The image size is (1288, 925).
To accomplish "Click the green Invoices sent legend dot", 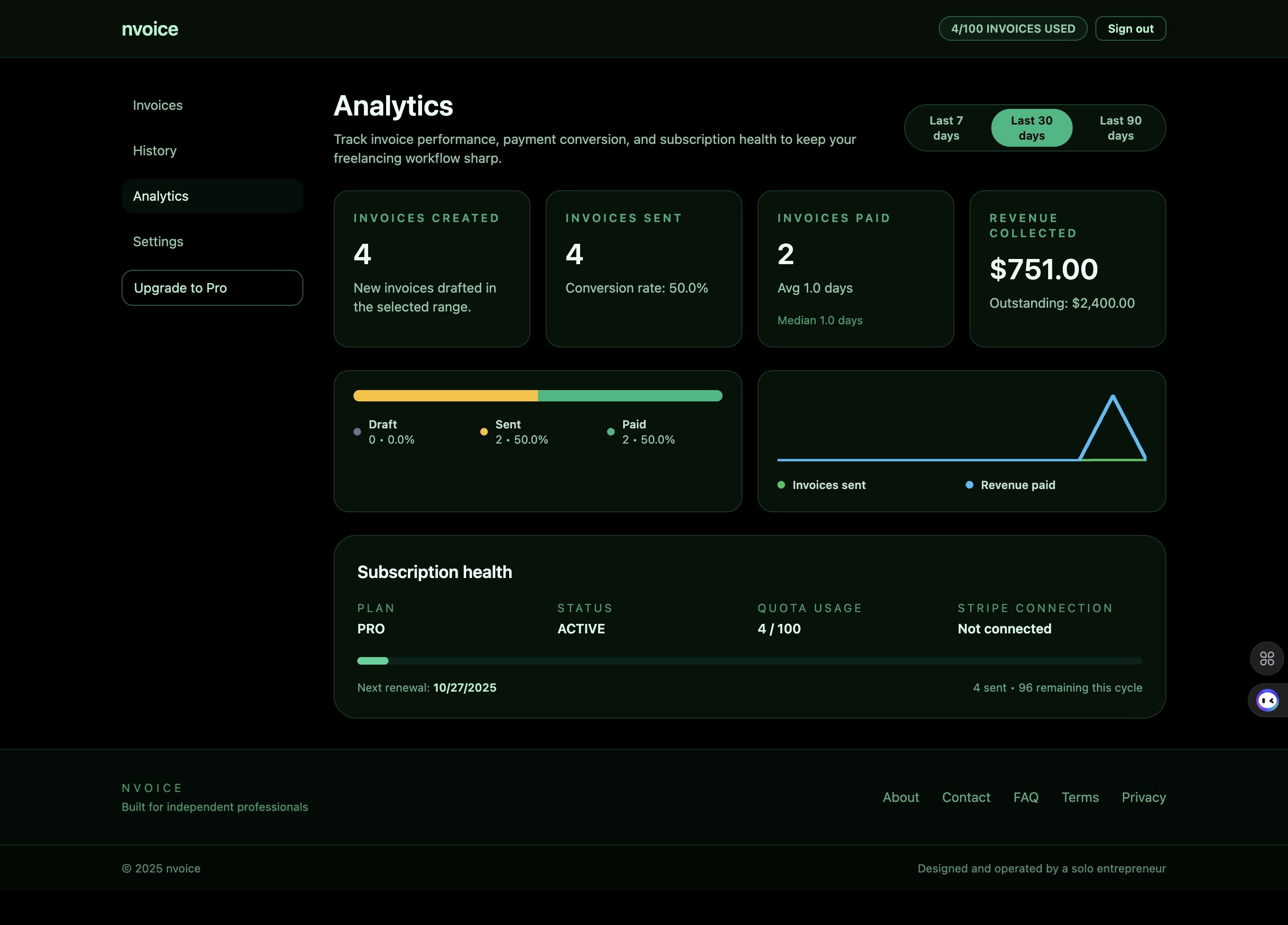I will click(x=781, y=485).
